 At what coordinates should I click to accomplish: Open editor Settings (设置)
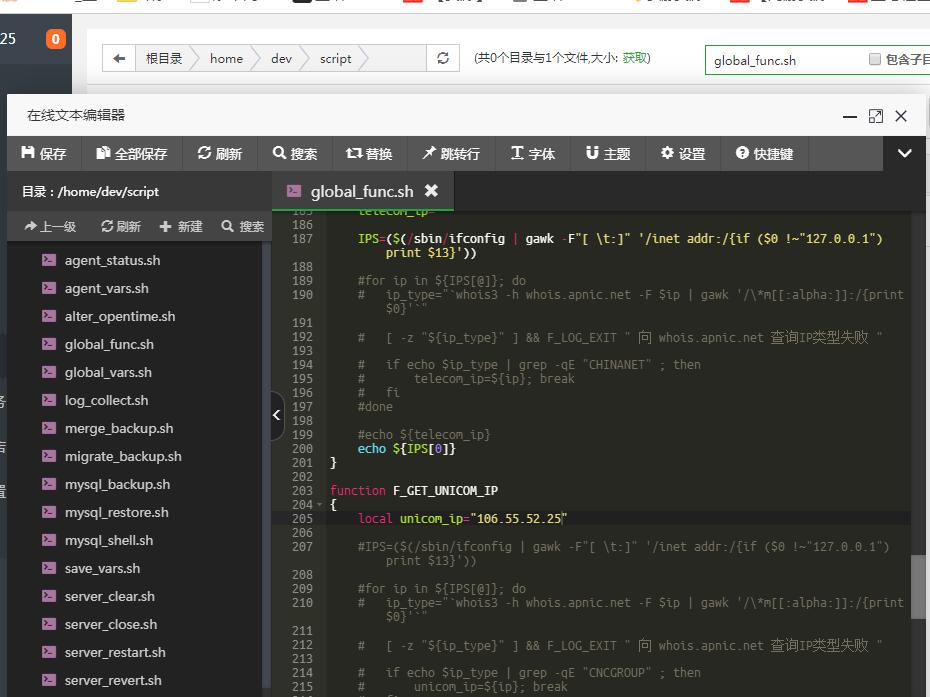(x=682, y=153)
